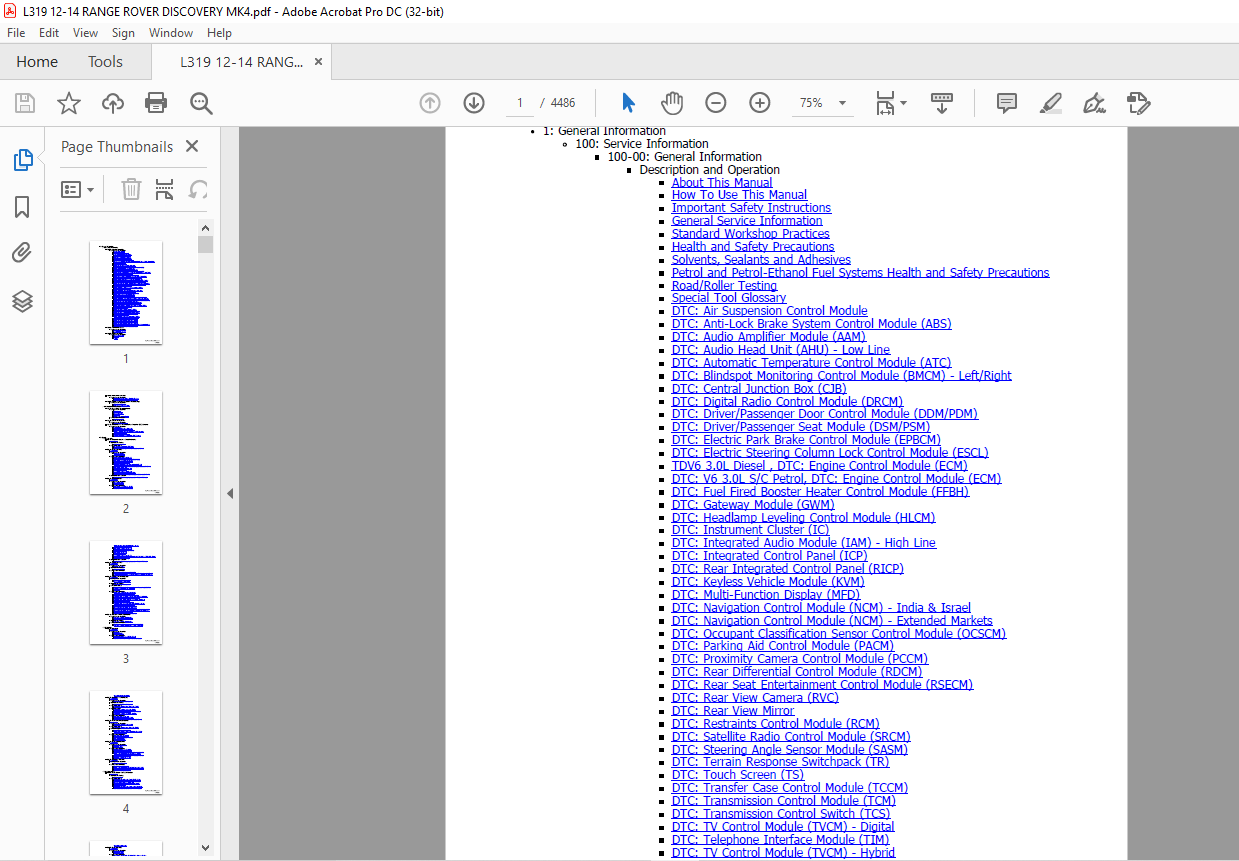This screenshot has height=861, width=1239.
Task: Open DTC: Keyless Vehicle Module (KVM) link
Action: point(768,582)
